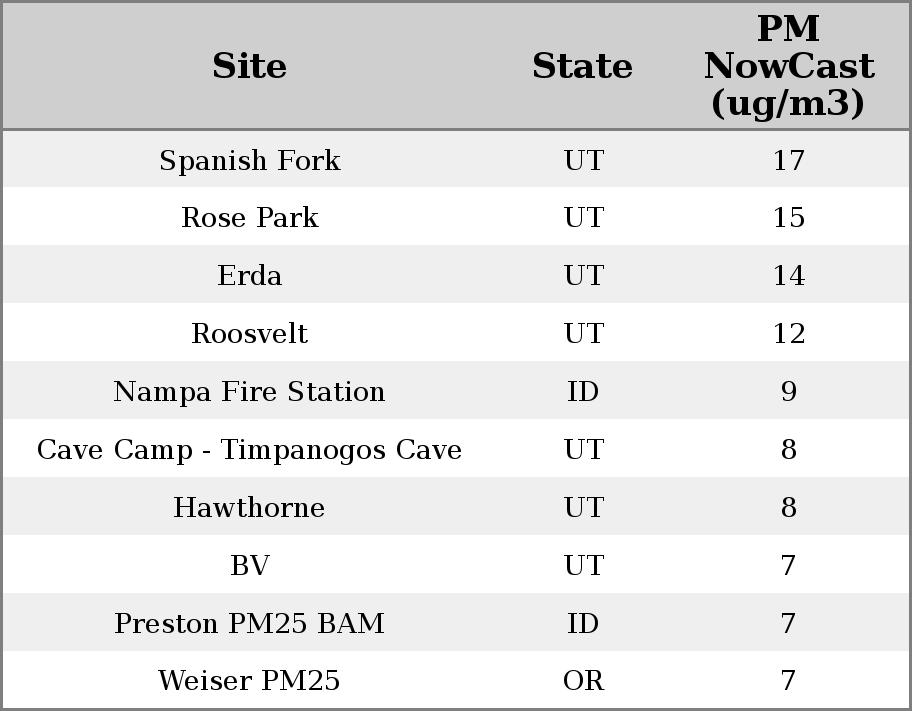The height and width of the screenshot is (711, 912).
Task: Select the Nampa Fire Station site name
Action: click(249, 392)
